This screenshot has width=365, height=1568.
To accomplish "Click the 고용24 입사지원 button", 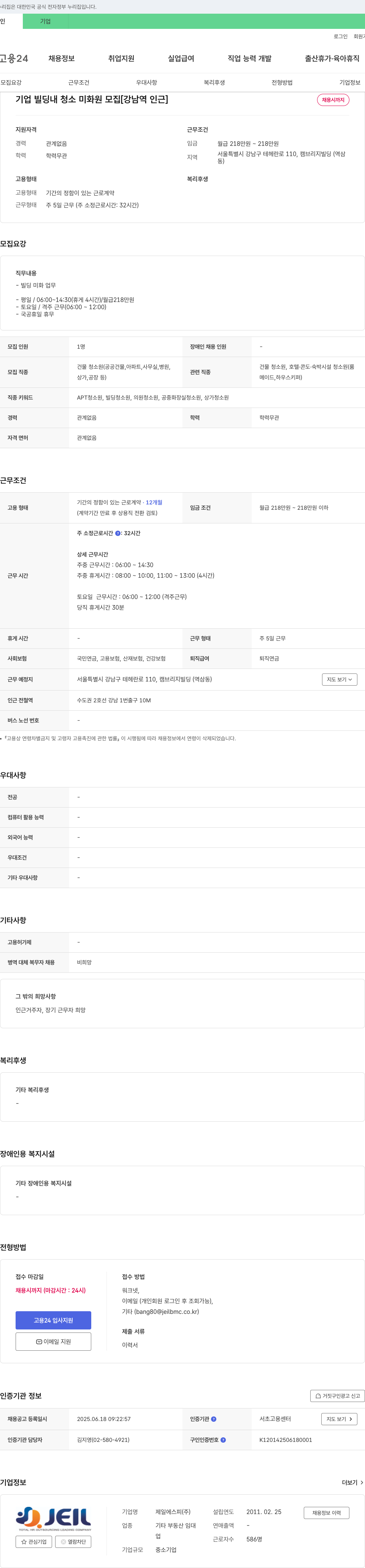I will (54, 1320).
